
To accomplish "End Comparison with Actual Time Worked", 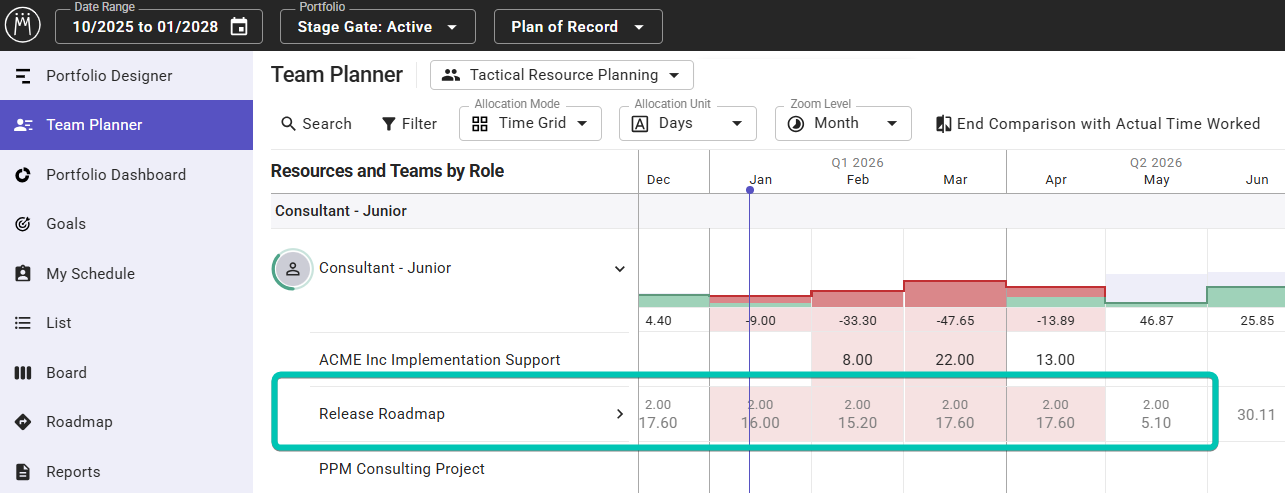I will (1097, 124).
